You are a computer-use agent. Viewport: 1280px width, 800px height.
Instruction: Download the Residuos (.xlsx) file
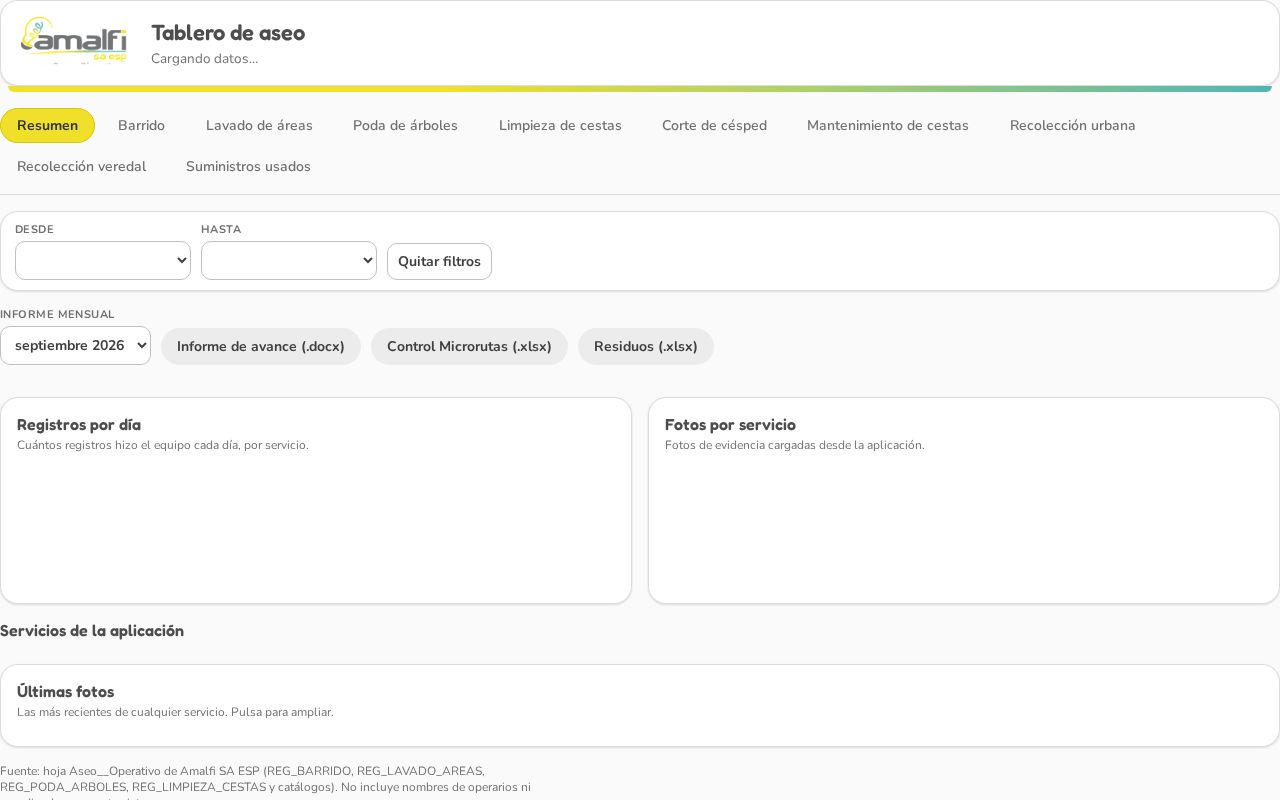(646, 347)
